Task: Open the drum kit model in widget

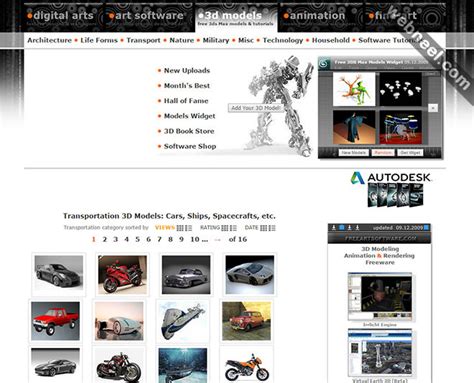Action: pos(401,127)
